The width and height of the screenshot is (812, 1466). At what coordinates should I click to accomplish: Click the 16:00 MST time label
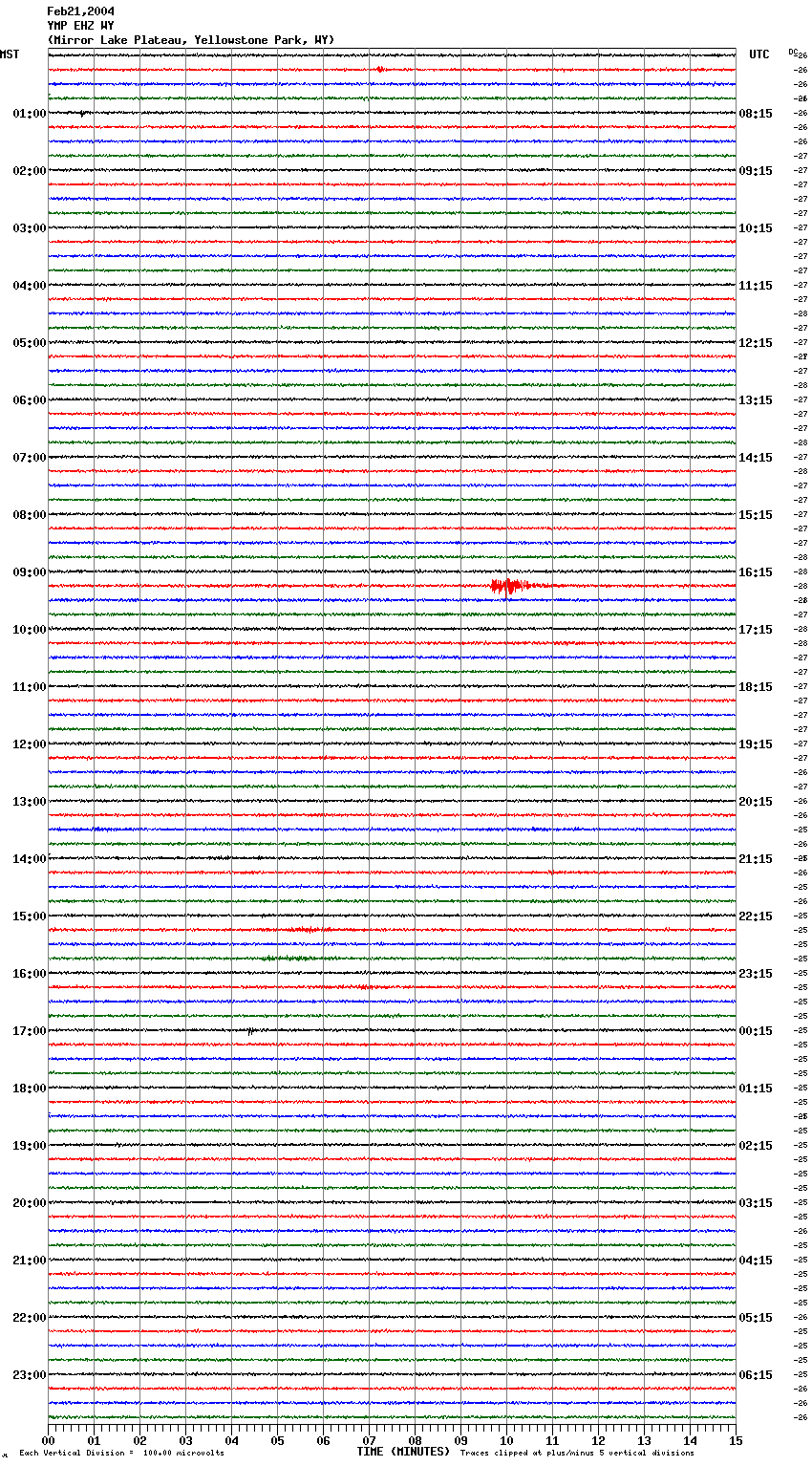click(30, 974)
